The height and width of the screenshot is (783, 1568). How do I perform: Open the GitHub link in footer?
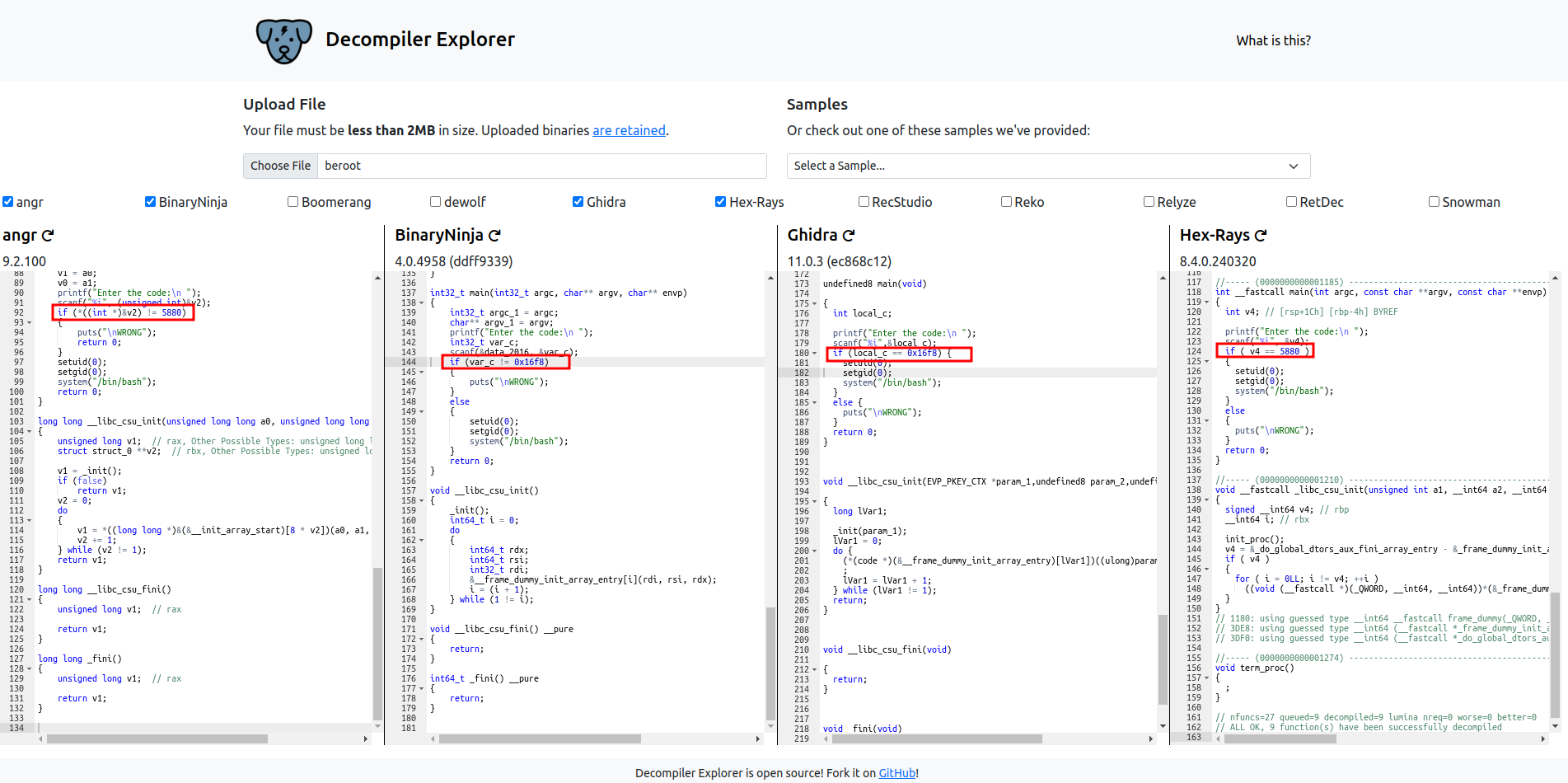tap(896, 773)
